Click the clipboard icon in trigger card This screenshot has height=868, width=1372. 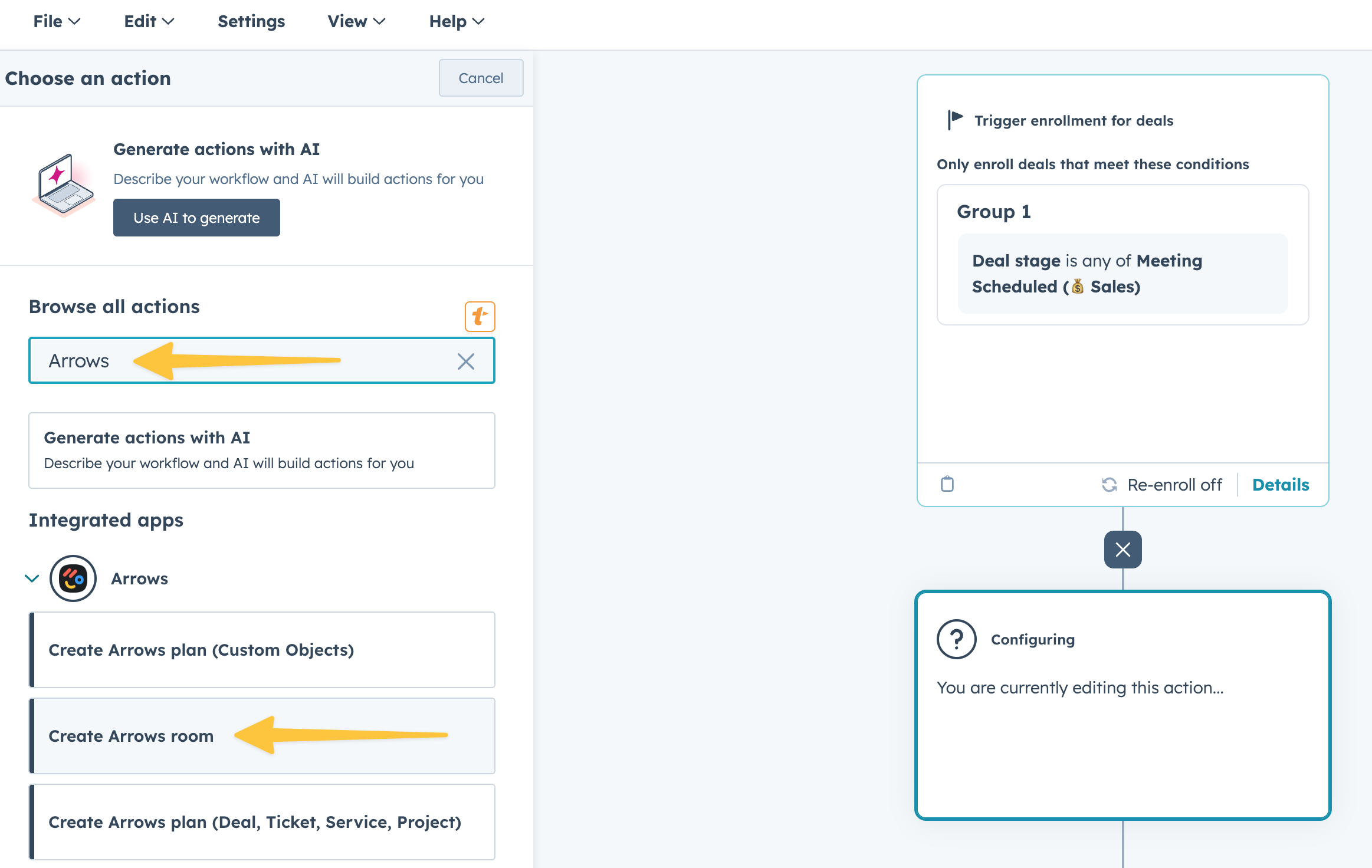pos(947,484)
